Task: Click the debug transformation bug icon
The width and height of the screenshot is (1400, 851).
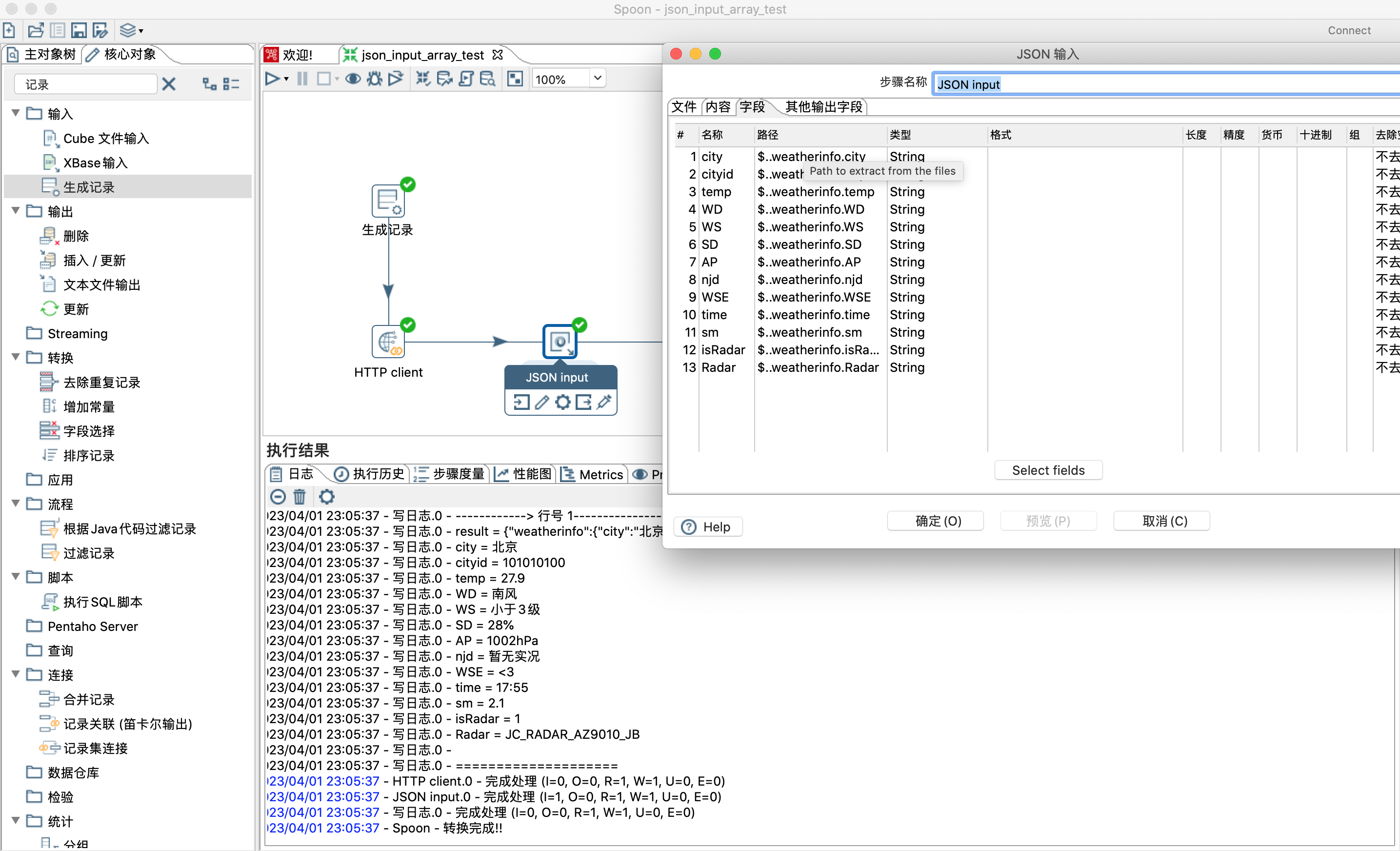Action: click(x=375, y=79)
